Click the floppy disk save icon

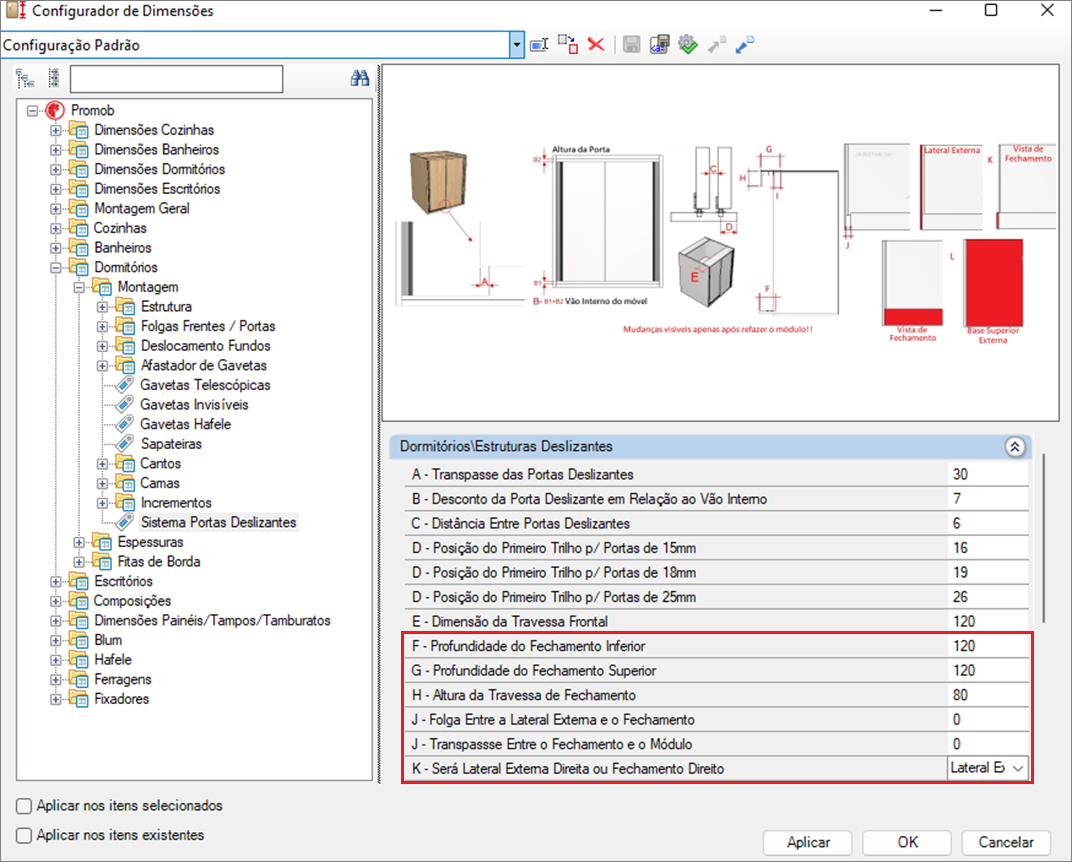631,45
